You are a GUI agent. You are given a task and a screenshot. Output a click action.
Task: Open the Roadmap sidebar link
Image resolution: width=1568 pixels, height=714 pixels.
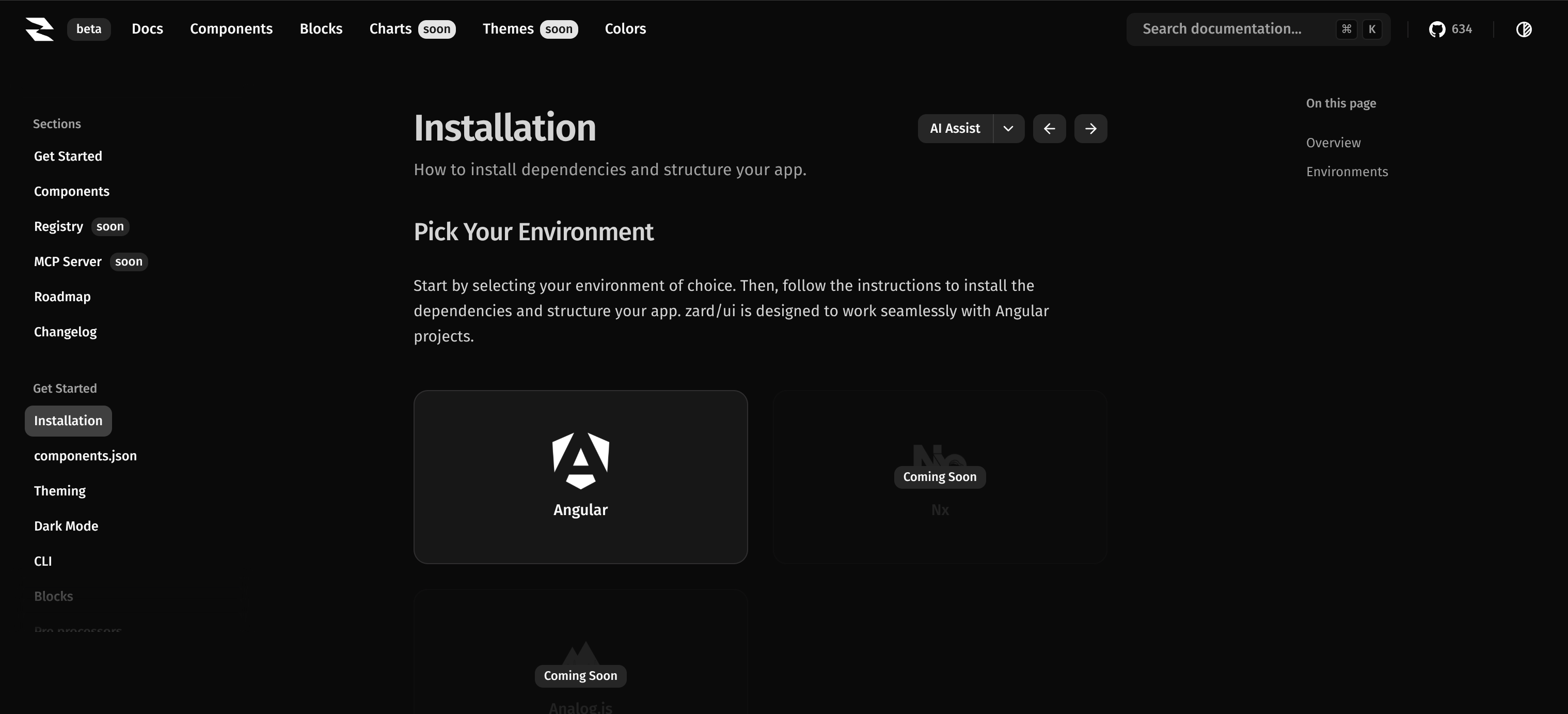[x=62, y=297]
